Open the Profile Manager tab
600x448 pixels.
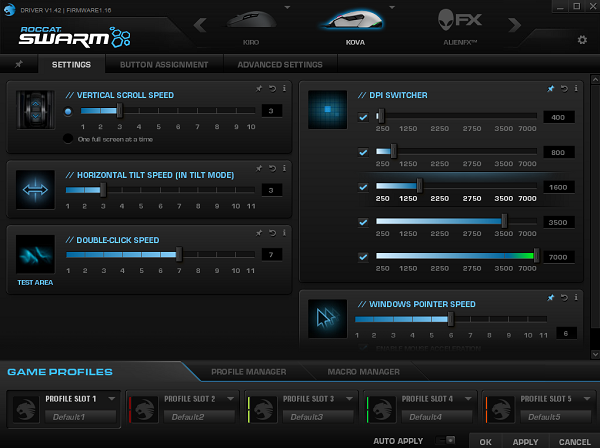pyautogui.click(x=249, y=372)
